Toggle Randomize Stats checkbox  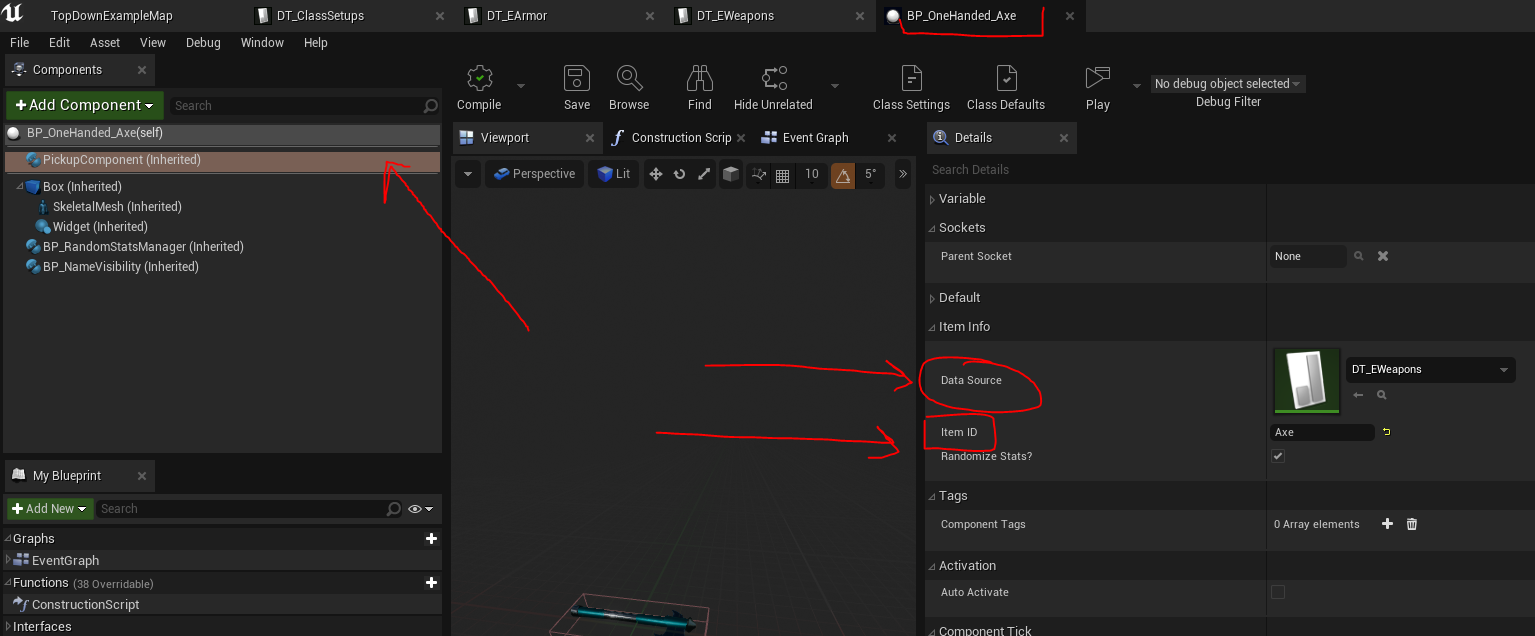point(1277,456)
